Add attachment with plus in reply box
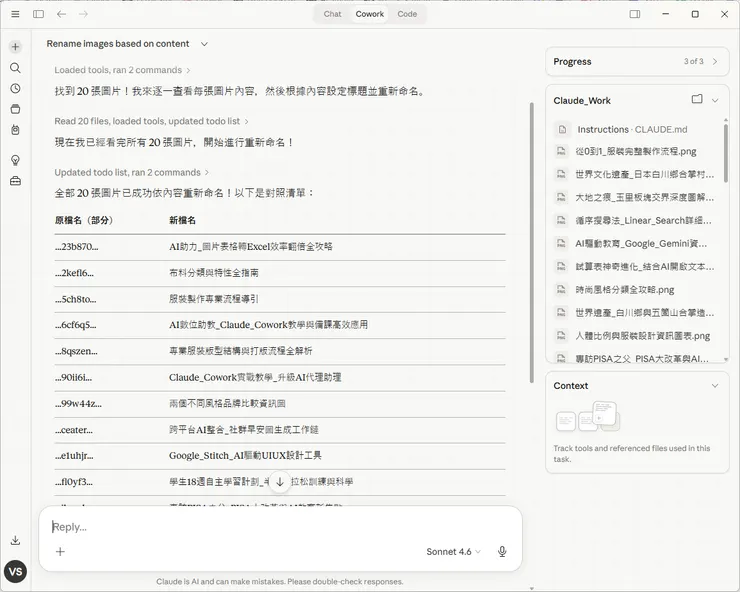 (60, 551)
